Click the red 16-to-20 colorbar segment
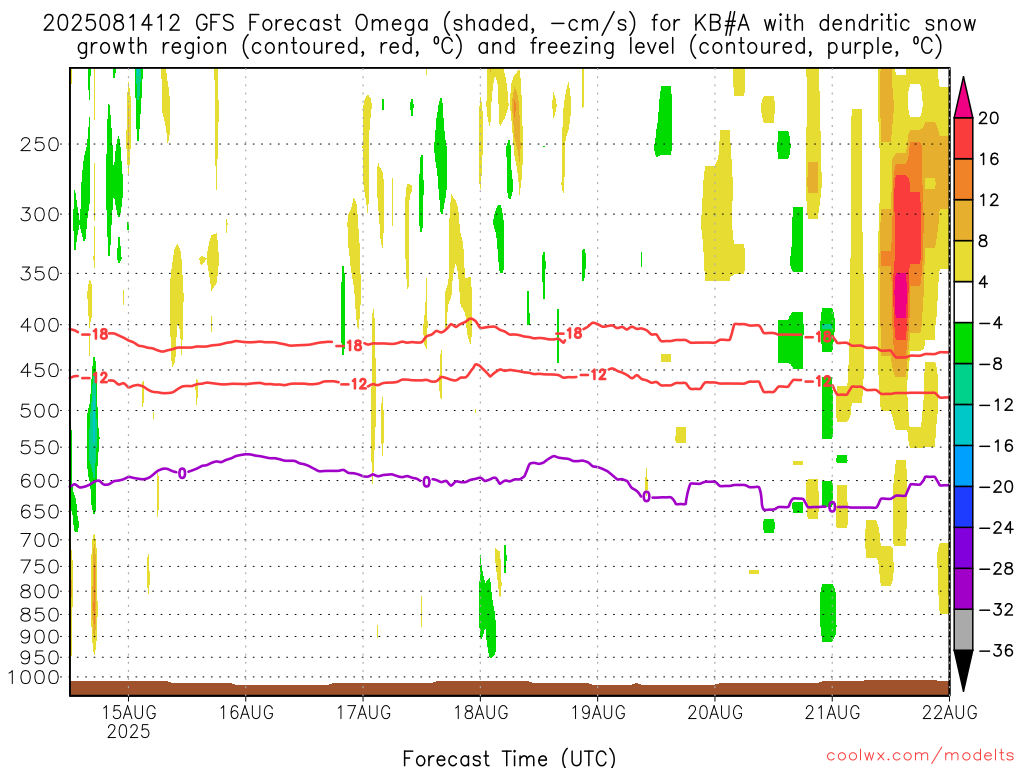This screenshot has height=768, width=1024. (963, 138)
